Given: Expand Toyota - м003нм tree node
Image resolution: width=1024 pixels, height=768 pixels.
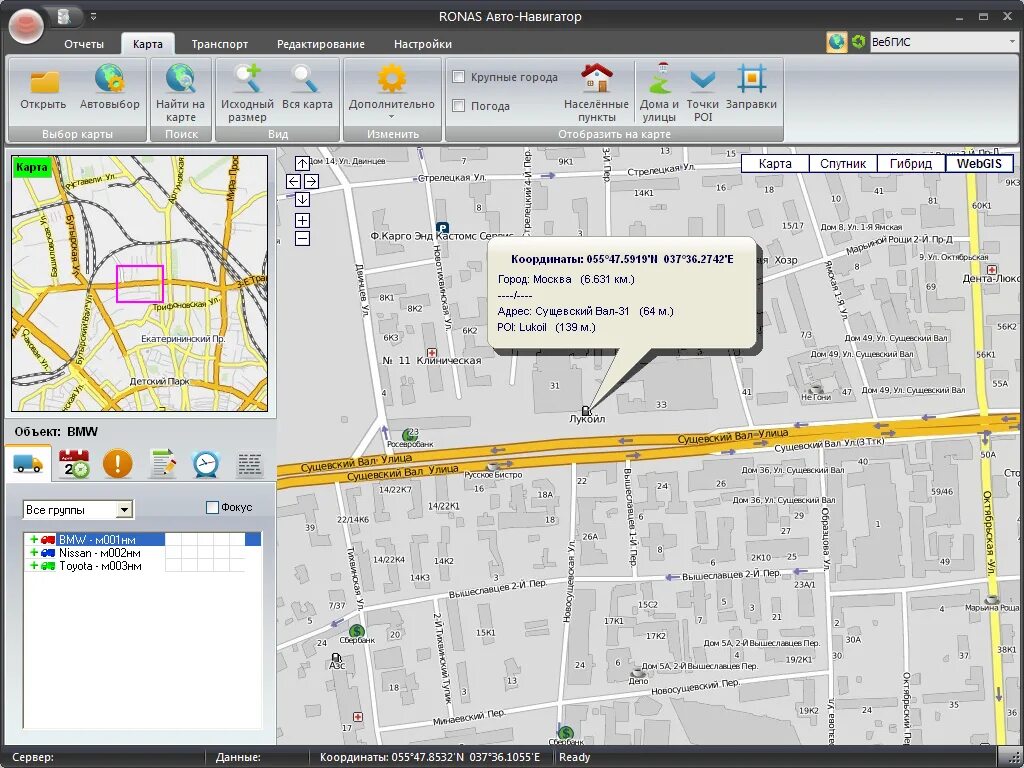Looking at the screenshot, I should pos(34,566).
